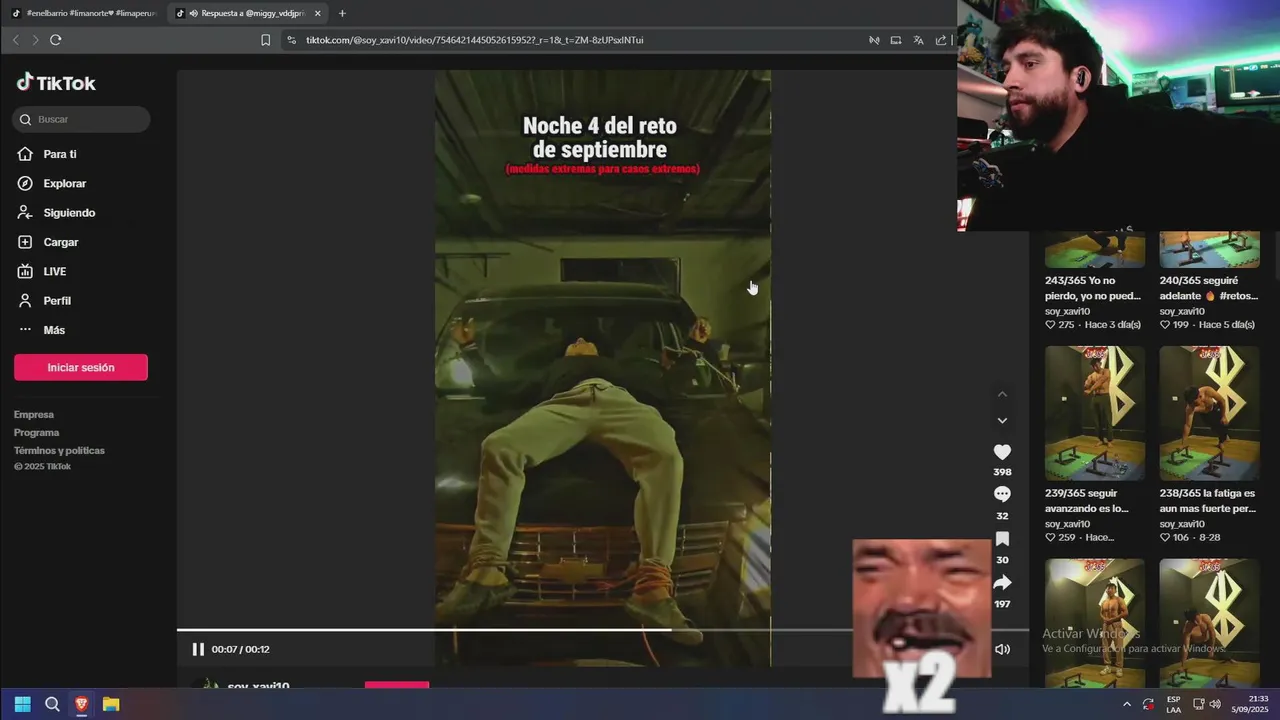Open Windows taskbar search

tap(52, 704)
